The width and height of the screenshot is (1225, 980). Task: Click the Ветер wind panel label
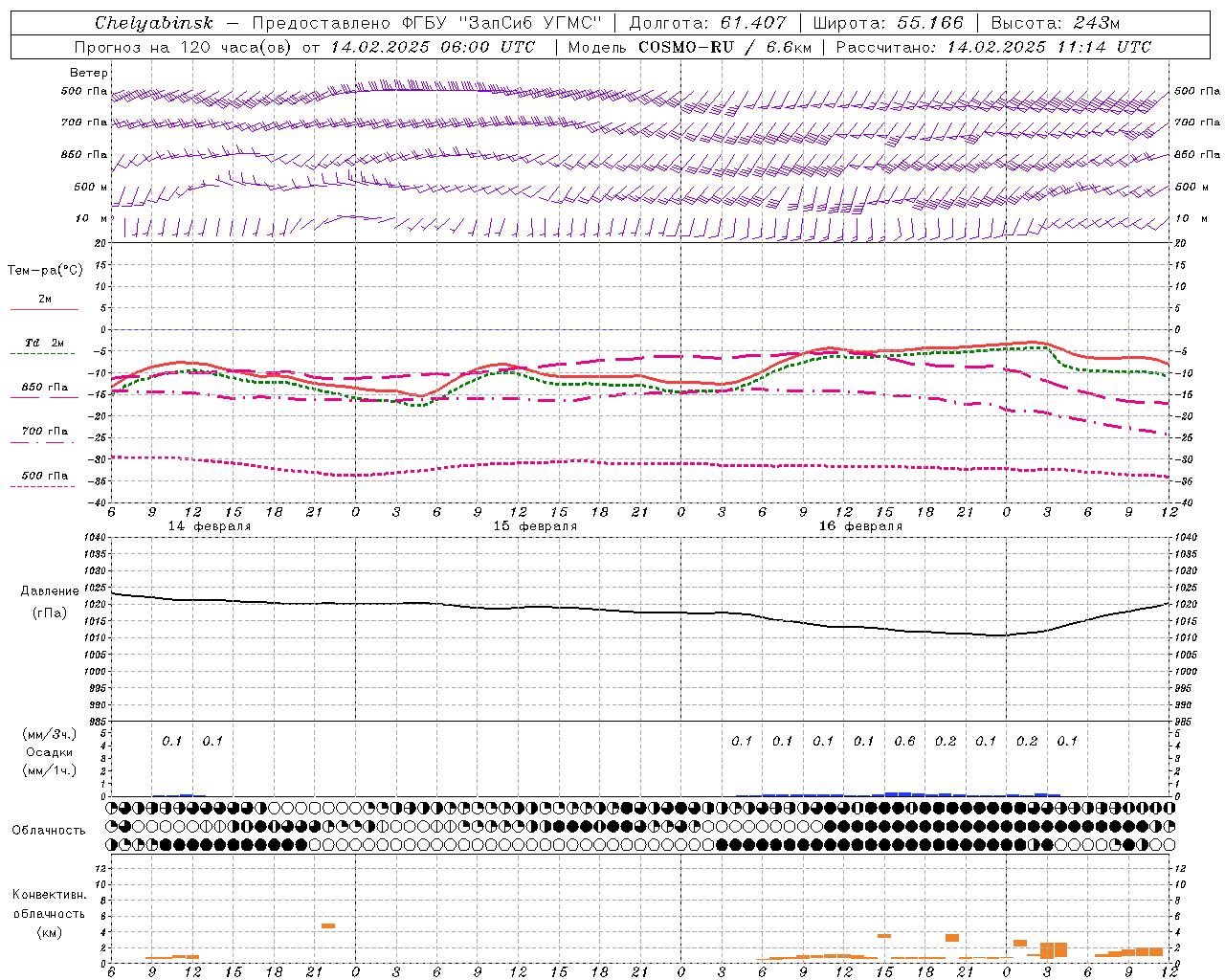click(89, 73)
